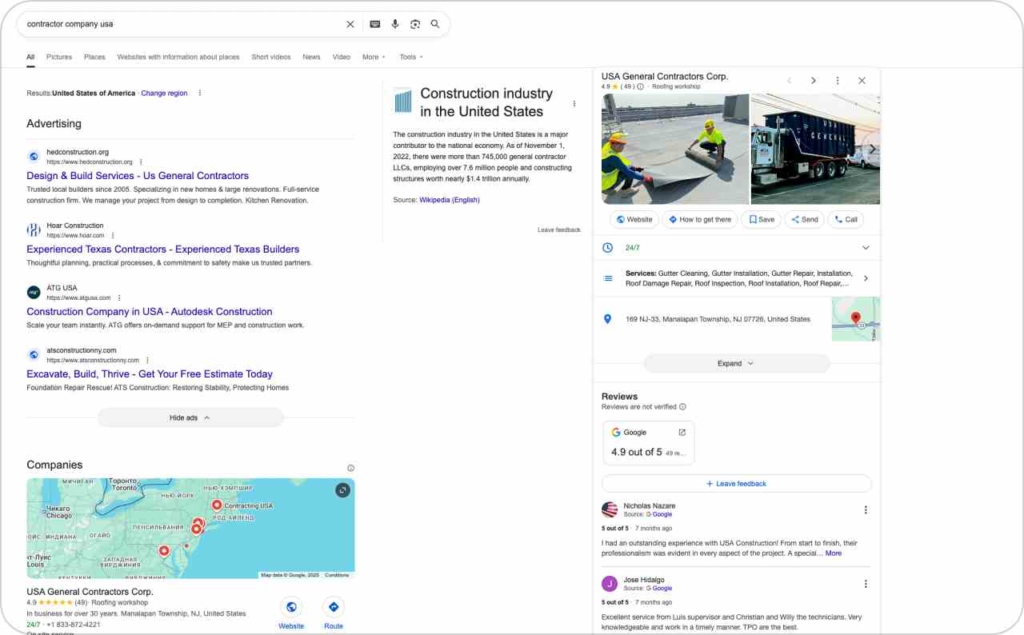Switch to the News results tab
This screenshot has height=635, width=1024.
pos(311,57)
